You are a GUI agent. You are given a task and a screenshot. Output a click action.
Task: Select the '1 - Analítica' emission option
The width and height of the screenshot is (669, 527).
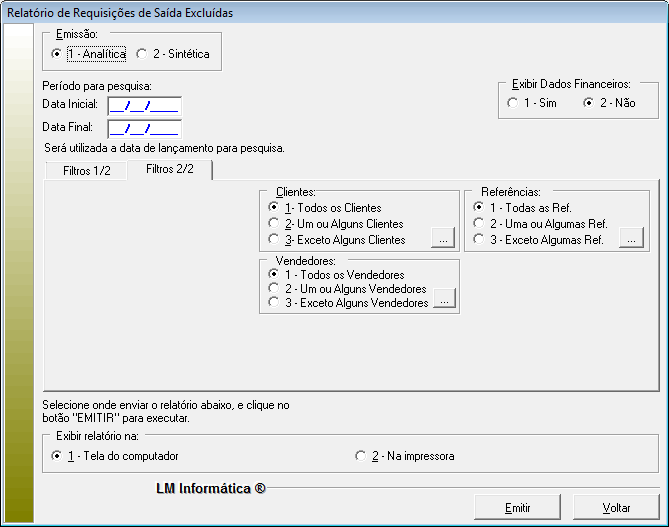[57, 54]
